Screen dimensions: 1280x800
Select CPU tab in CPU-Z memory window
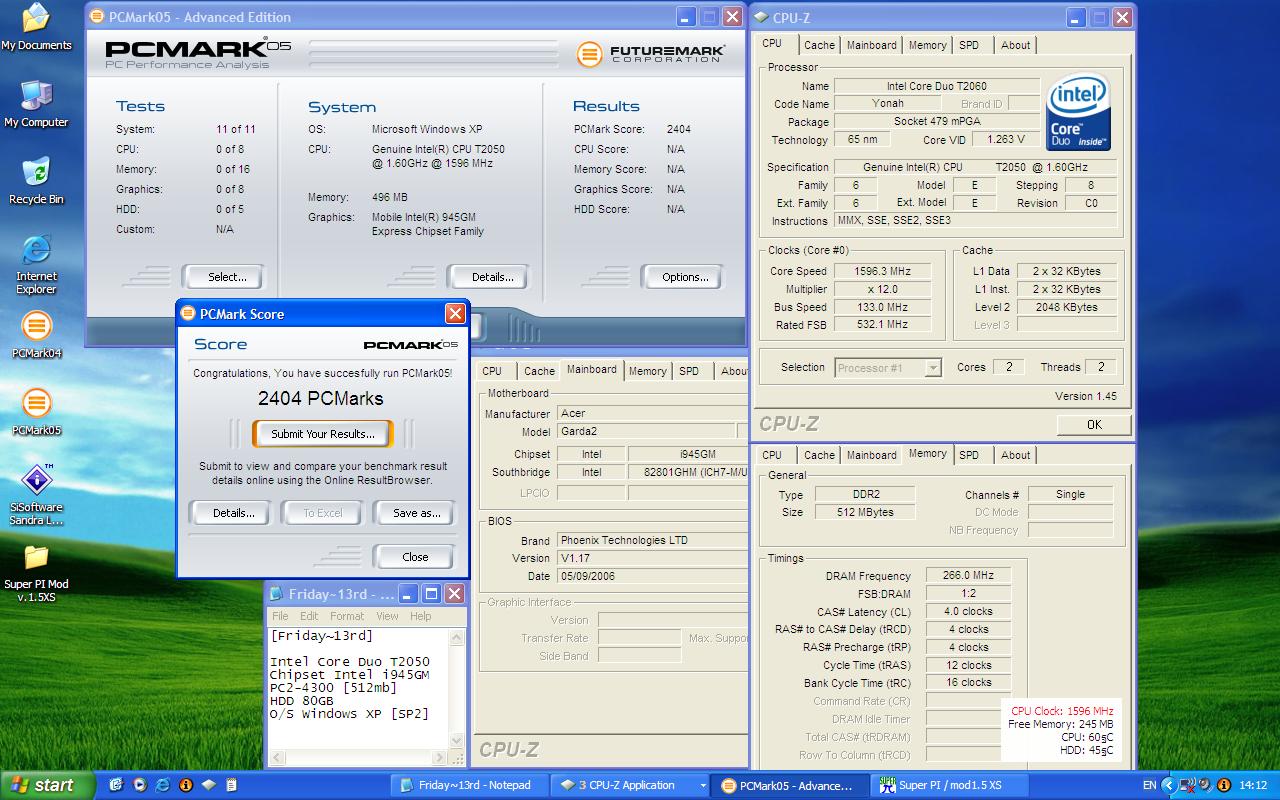772,455
